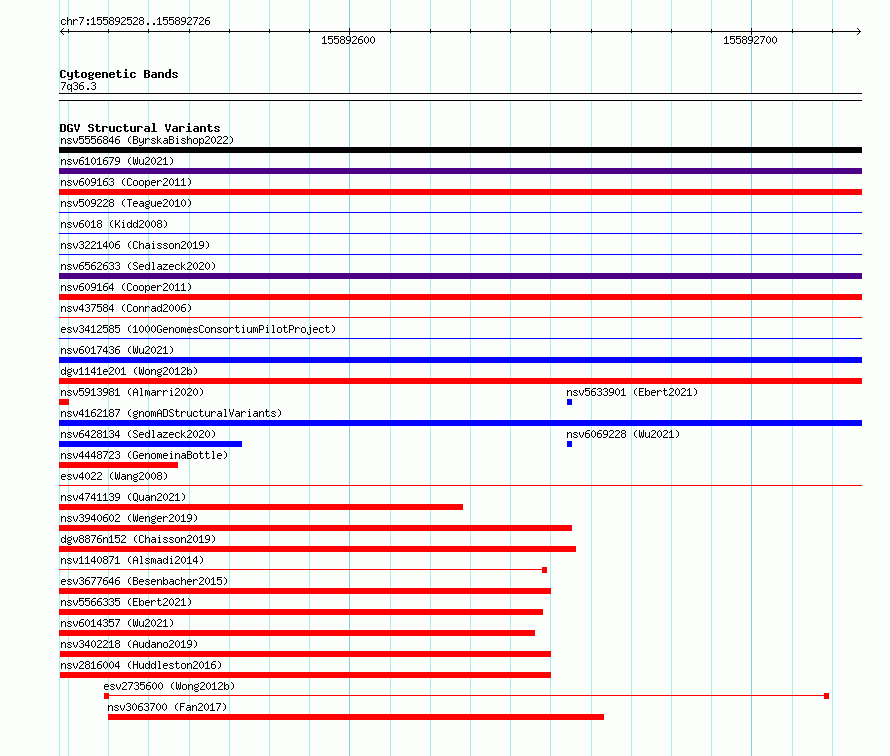Open the dgv8876n152 (Chaisson2019) label

(138, 539)
